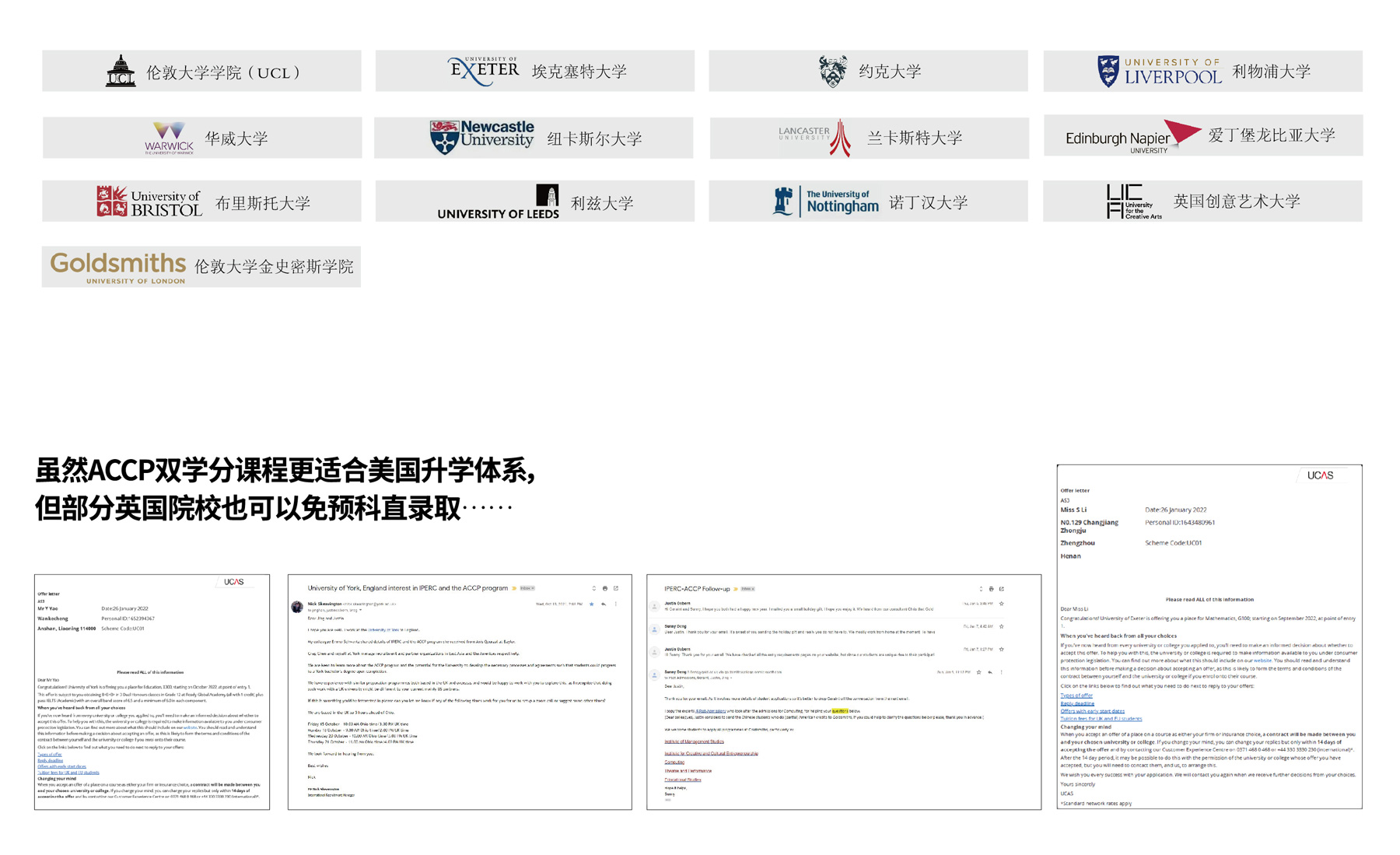Expand recipient details under Nick Skeavington's name
Viewport: 1400px width, 855px height.
361,610
